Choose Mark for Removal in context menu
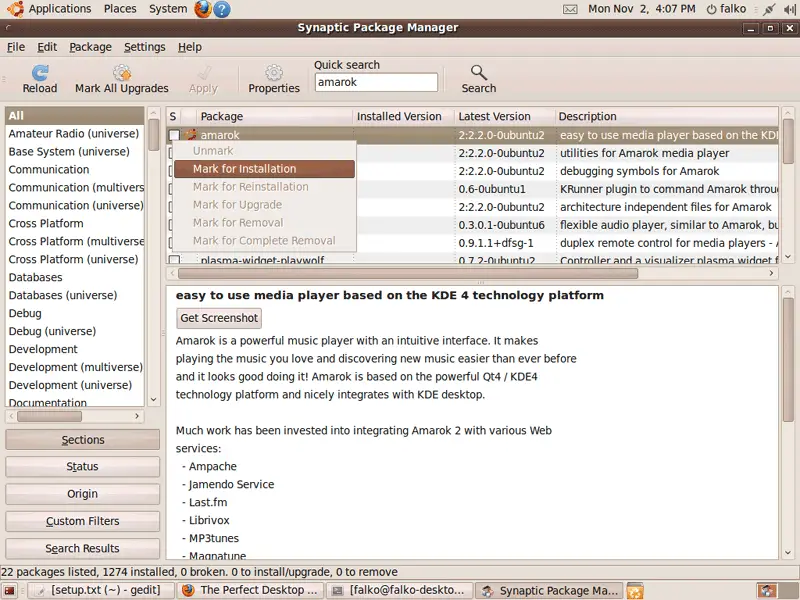The height and width of the screenshot is (600, 800). point(264,223)
